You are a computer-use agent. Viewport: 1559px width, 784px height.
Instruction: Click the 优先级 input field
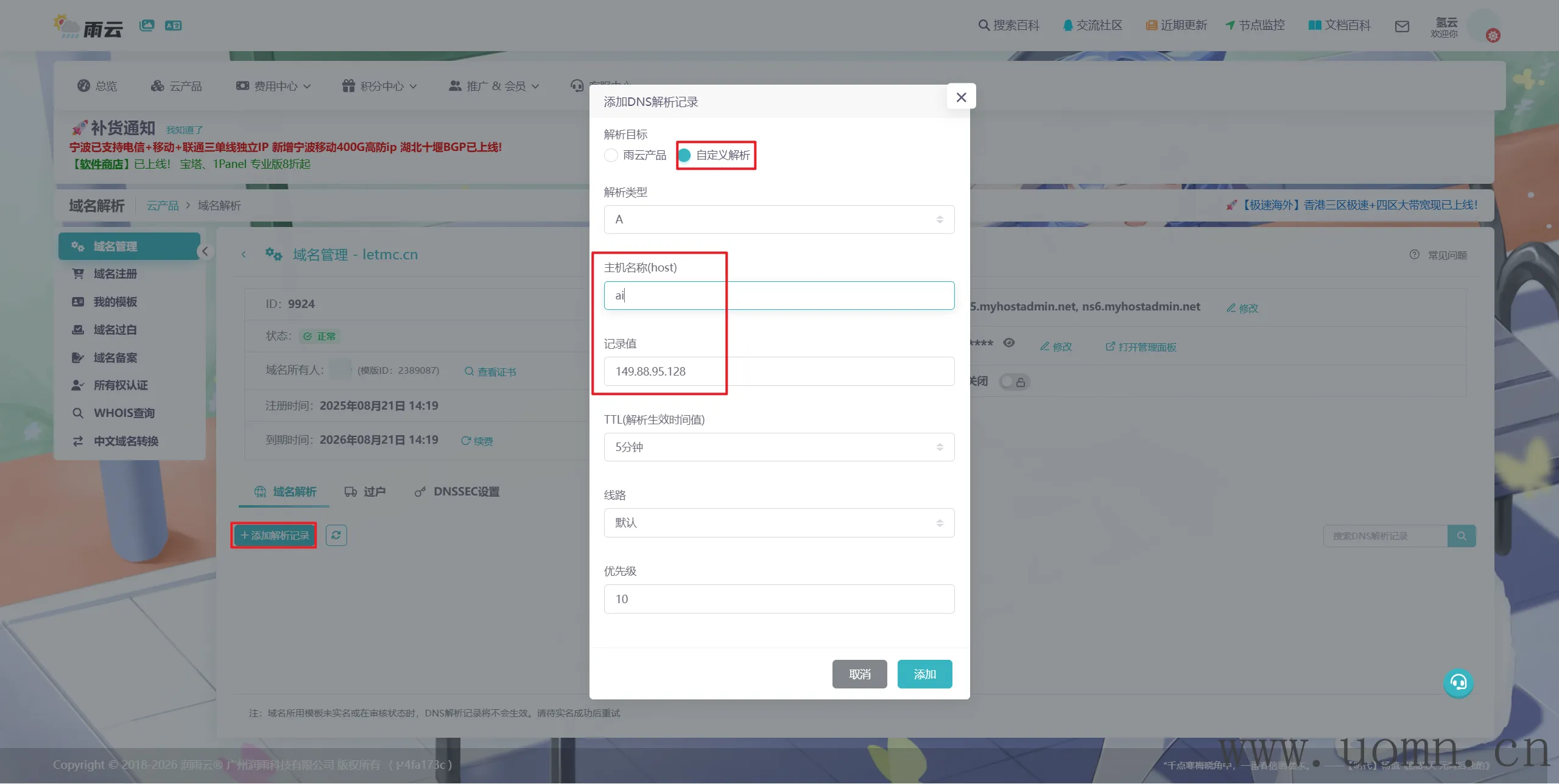coord(778,599)
